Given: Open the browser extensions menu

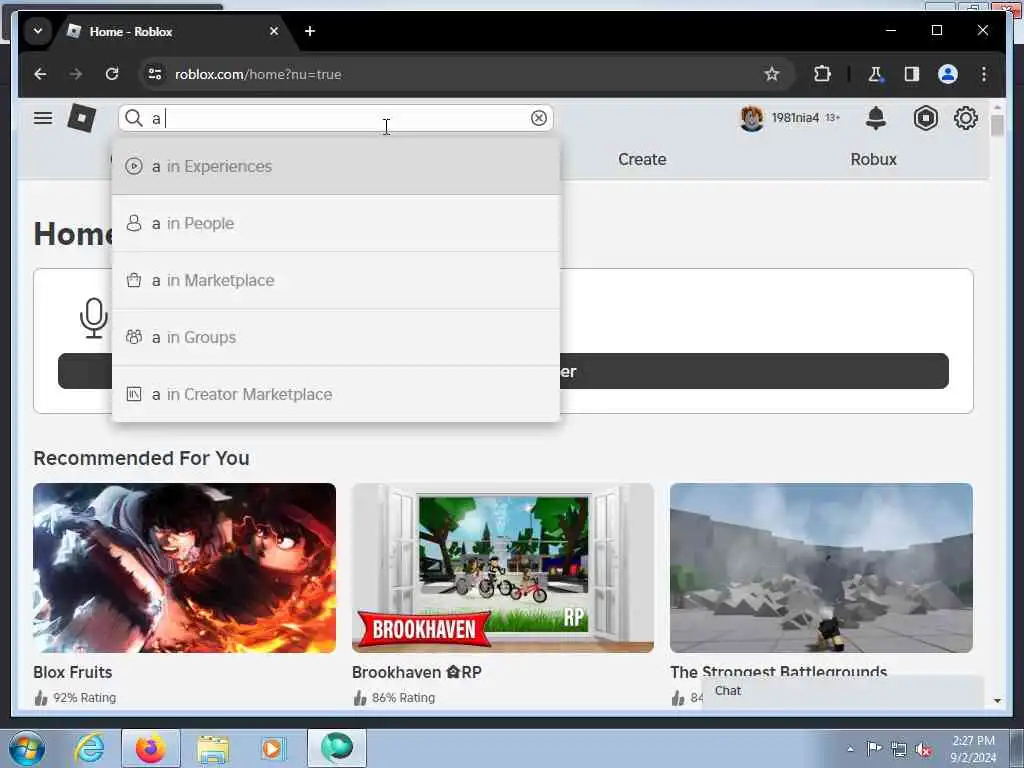Looking at the screenshot, I should (822, 74).
